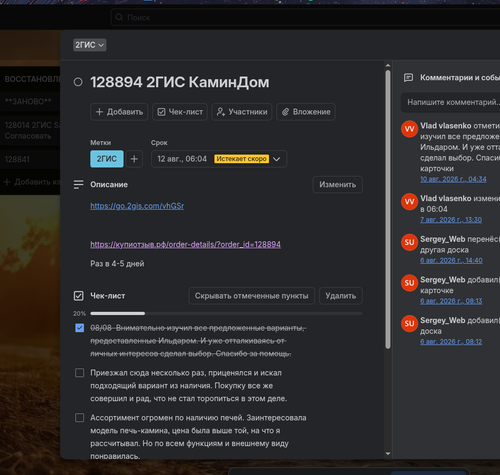
Task: Click the checklist icon next to Чек-лист heading
Action: [78, 296]
